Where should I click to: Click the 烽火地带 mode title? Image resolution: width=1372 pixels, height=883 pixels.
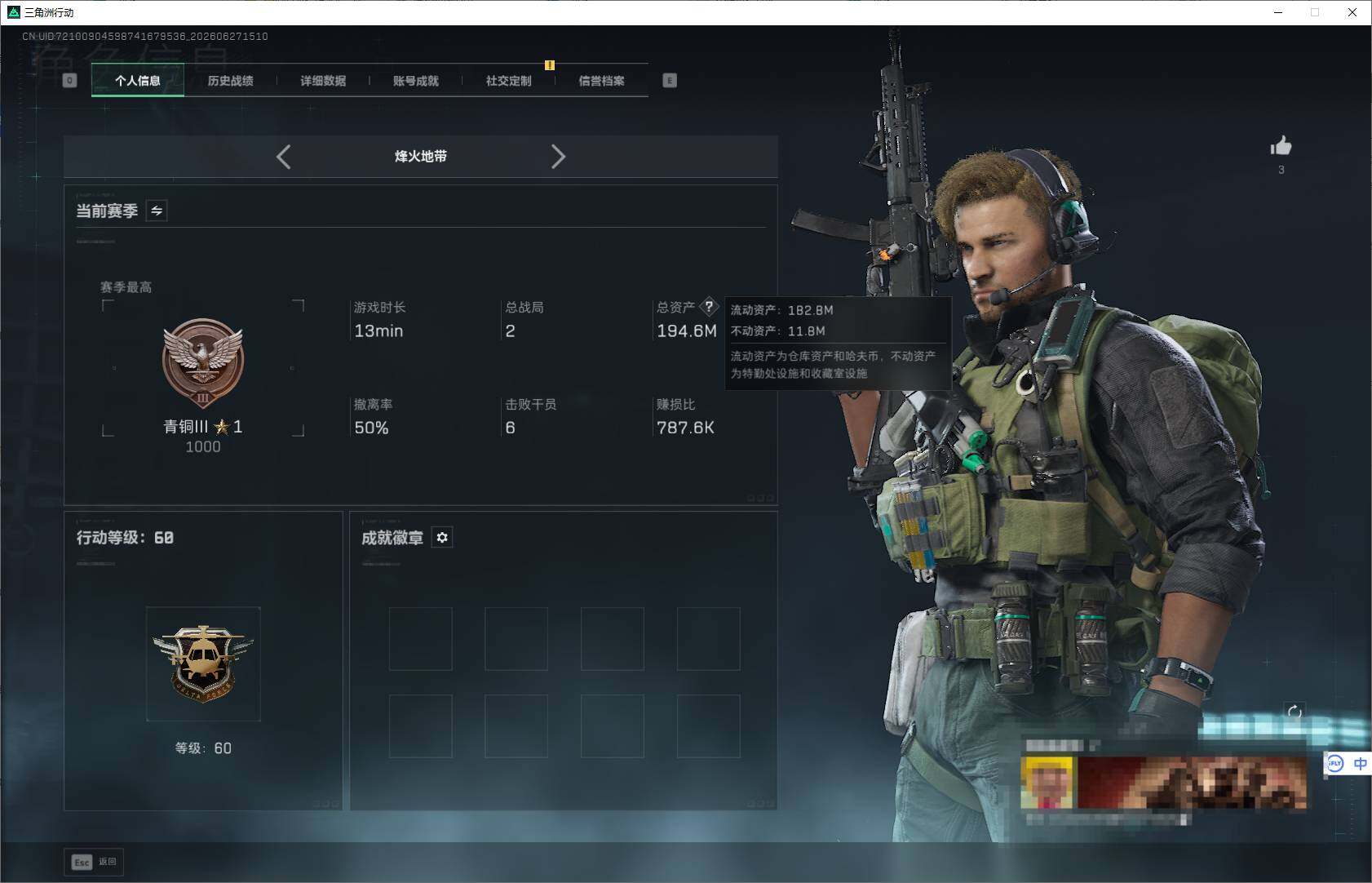point(421,157)
